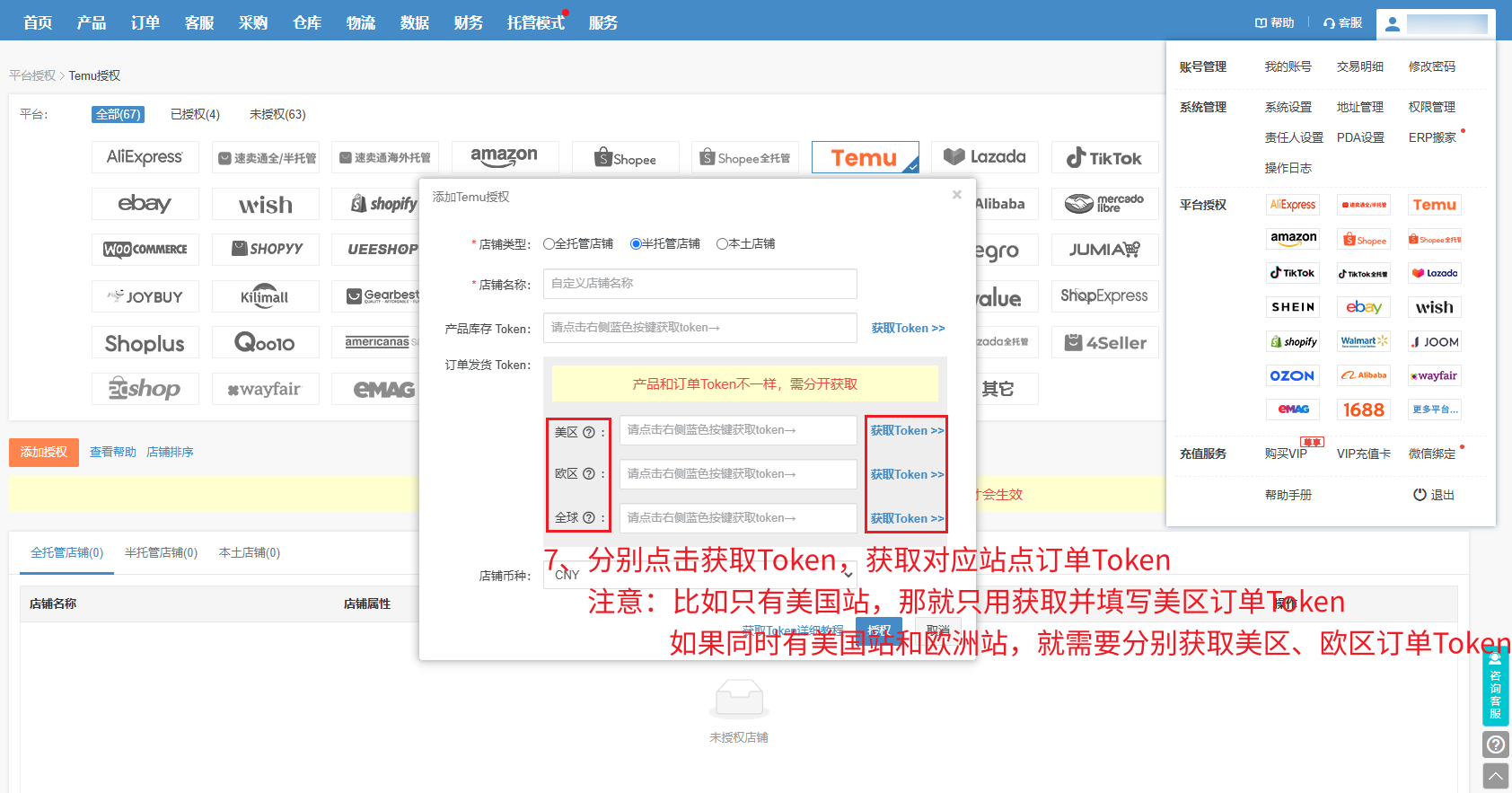Open the 店铺币种 CNY dropdown
This screenshot has width=1512, height=793.
[x=699, y=575]
